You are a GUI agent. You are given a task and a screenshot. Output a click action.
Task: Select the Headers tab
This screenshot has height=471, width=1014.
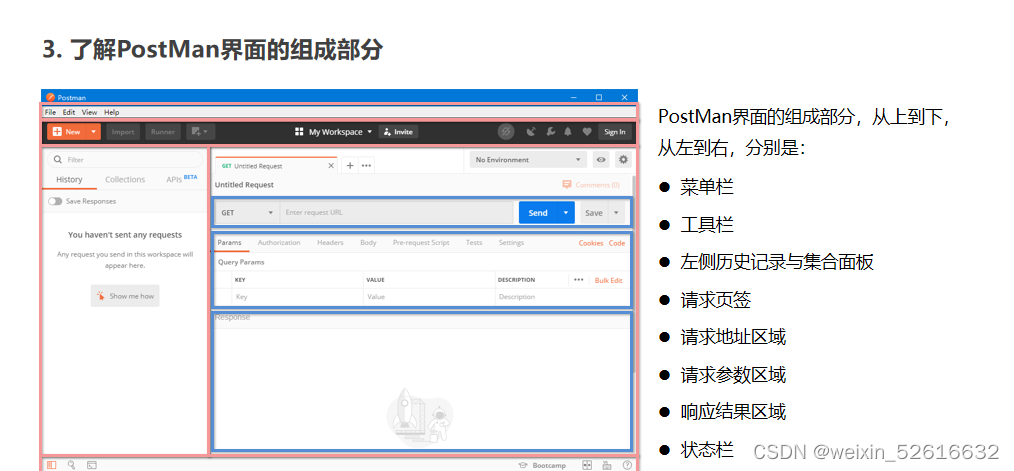coord(330,243)
